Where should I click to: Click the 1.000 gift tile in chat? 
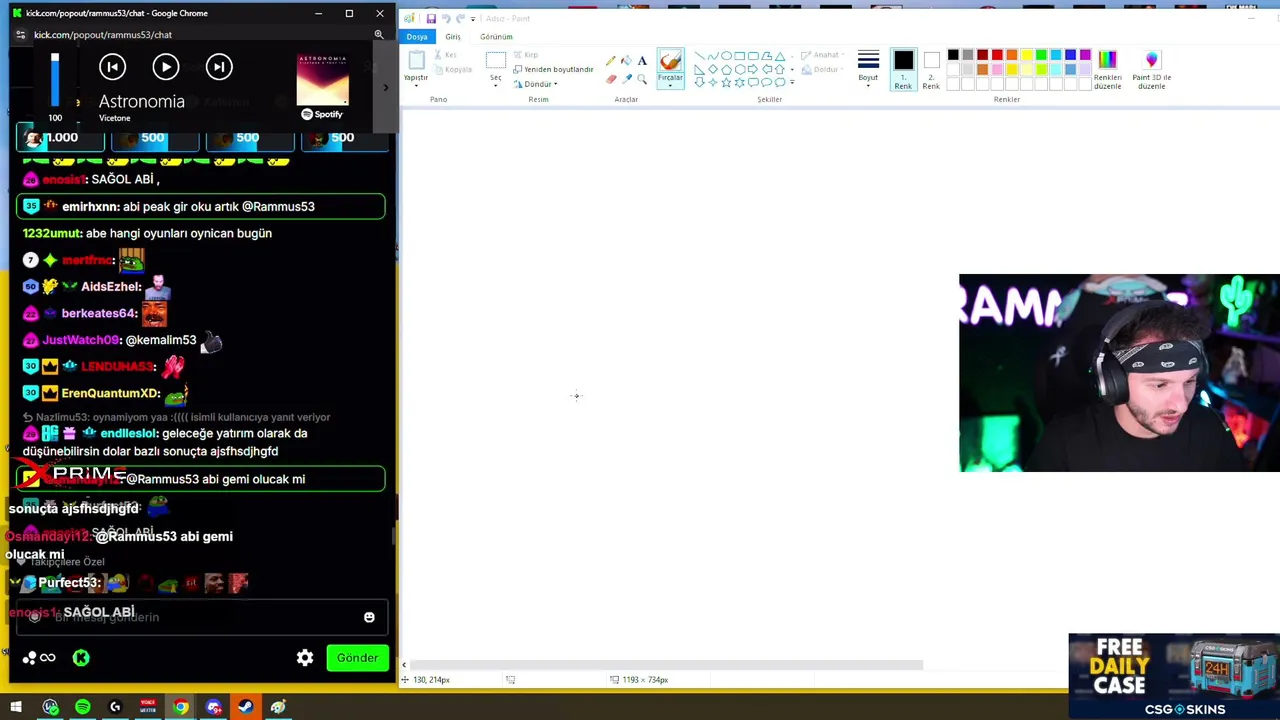pyautogui.click(x=59, y=138)
